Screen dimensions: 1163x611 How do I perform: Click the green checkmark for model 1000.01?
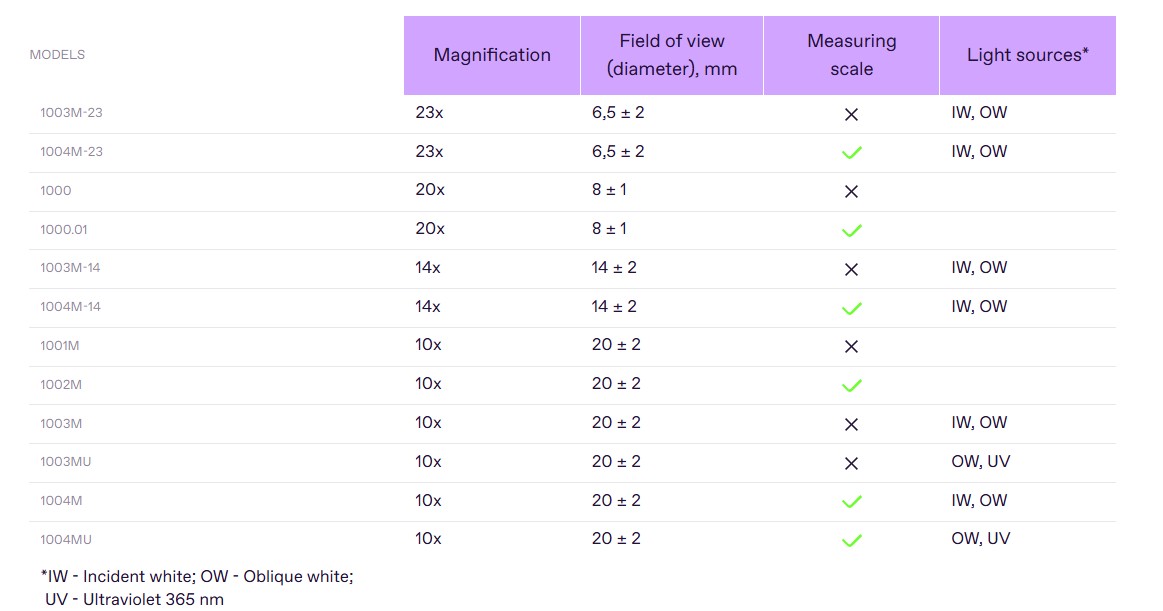pos(851,230)
